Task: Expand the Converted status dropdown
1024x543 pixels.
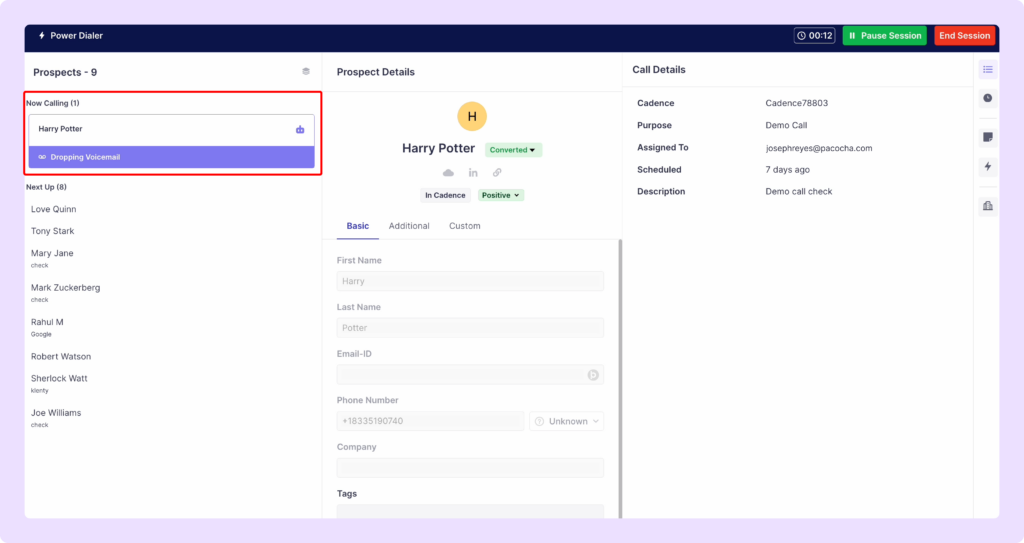Action: point(513,150)
